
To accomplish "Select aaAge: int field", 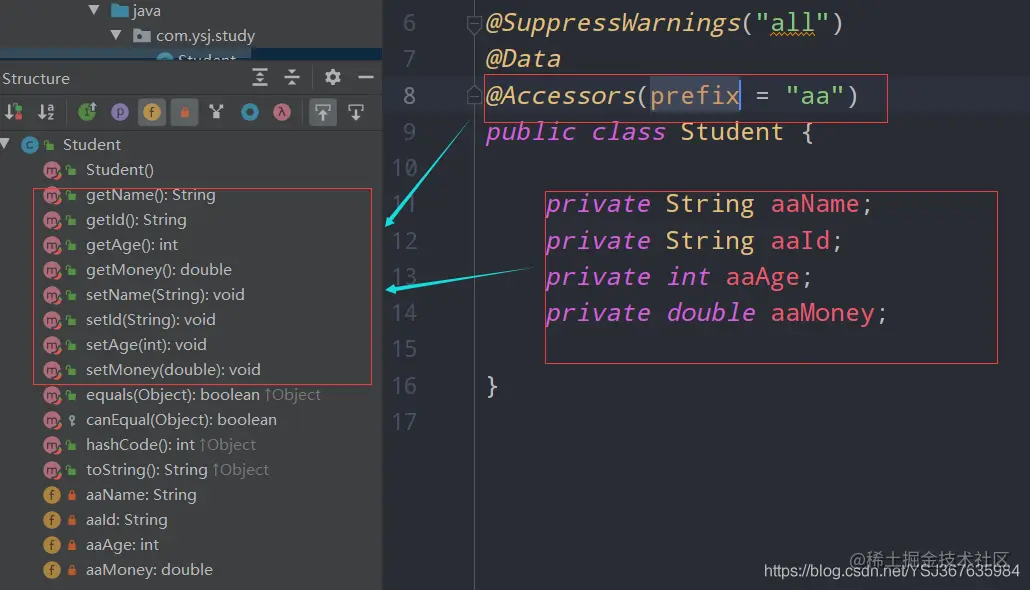I will coord(122,544).
